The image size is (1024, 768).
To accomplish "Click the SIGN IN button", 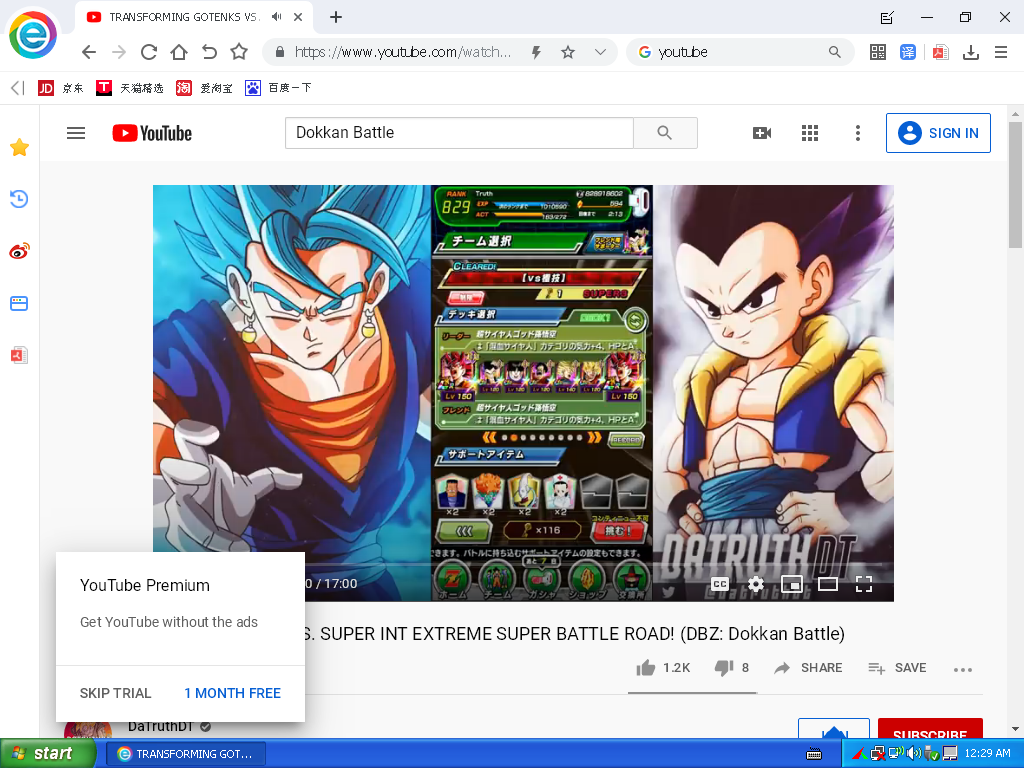I will tap(938, 132).
